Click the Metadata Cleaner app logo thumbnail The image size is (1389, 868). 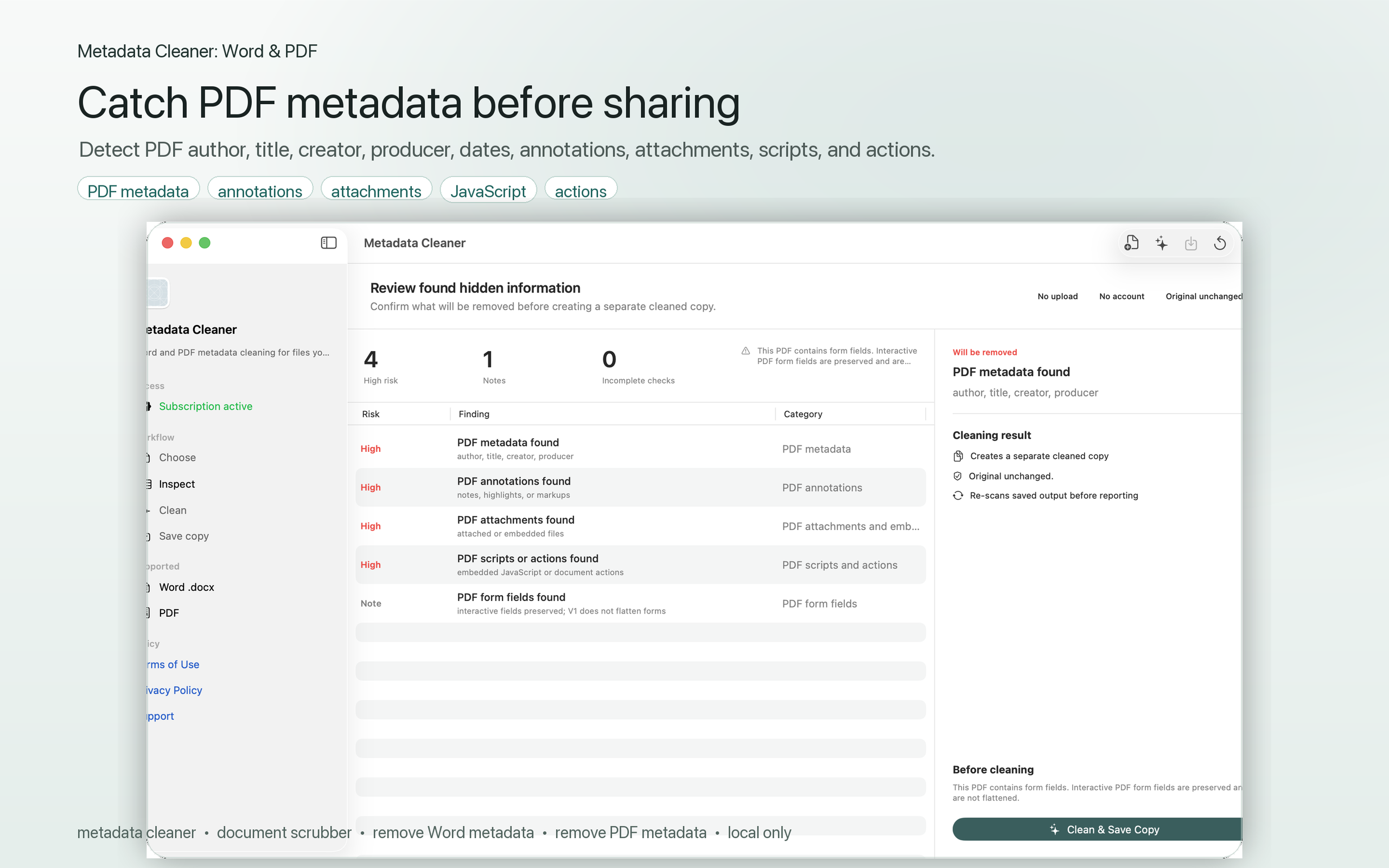[157, 293]
